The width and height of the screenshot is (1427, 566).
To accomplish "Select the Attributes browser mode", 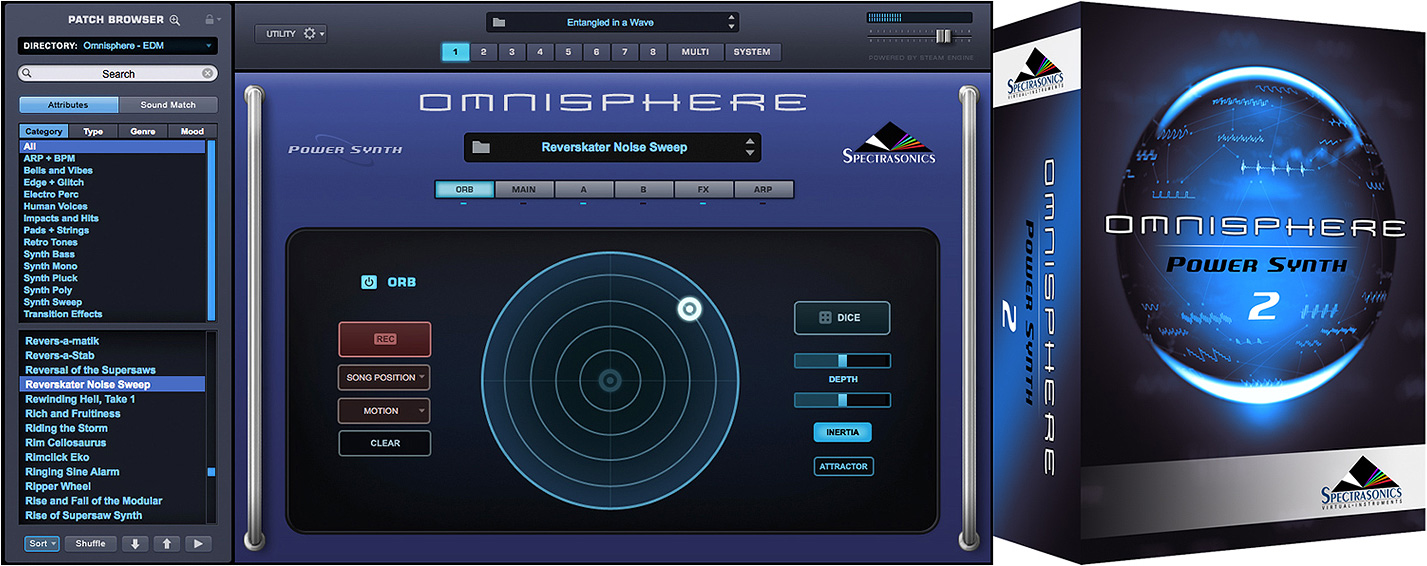I will (68, 105).
